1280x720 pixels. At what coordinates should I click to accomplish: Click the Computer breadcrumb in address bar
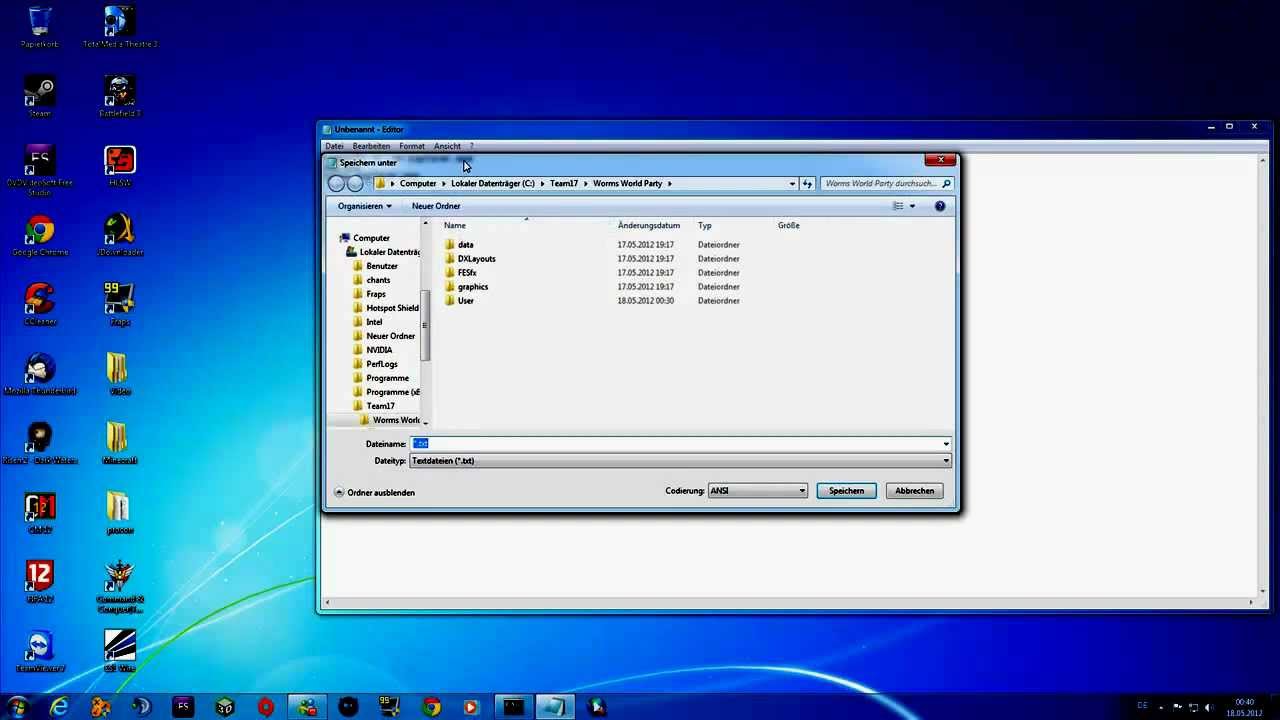418,184
